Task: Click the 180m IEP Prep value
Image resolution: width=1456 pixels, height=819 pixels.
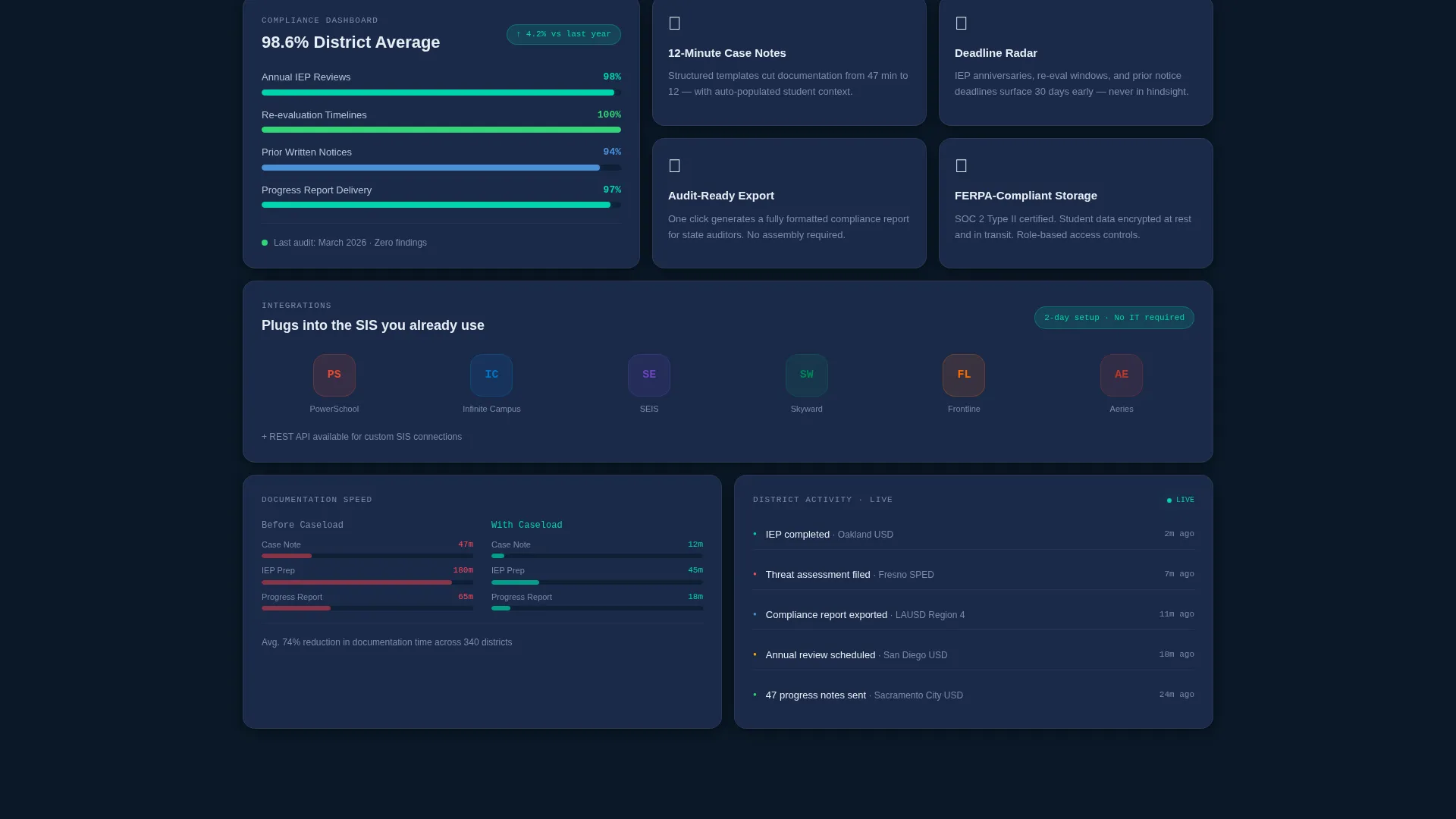Action: click(x=463, y=570)
